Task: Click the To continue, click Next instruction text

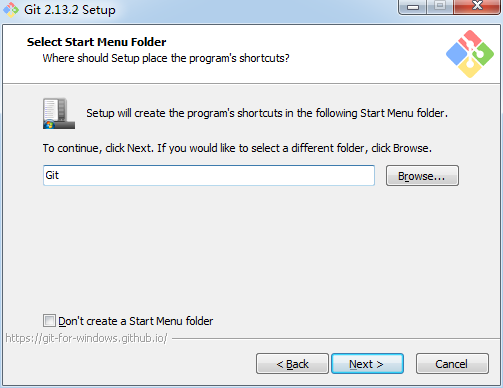Action: [x=237, y=148]
